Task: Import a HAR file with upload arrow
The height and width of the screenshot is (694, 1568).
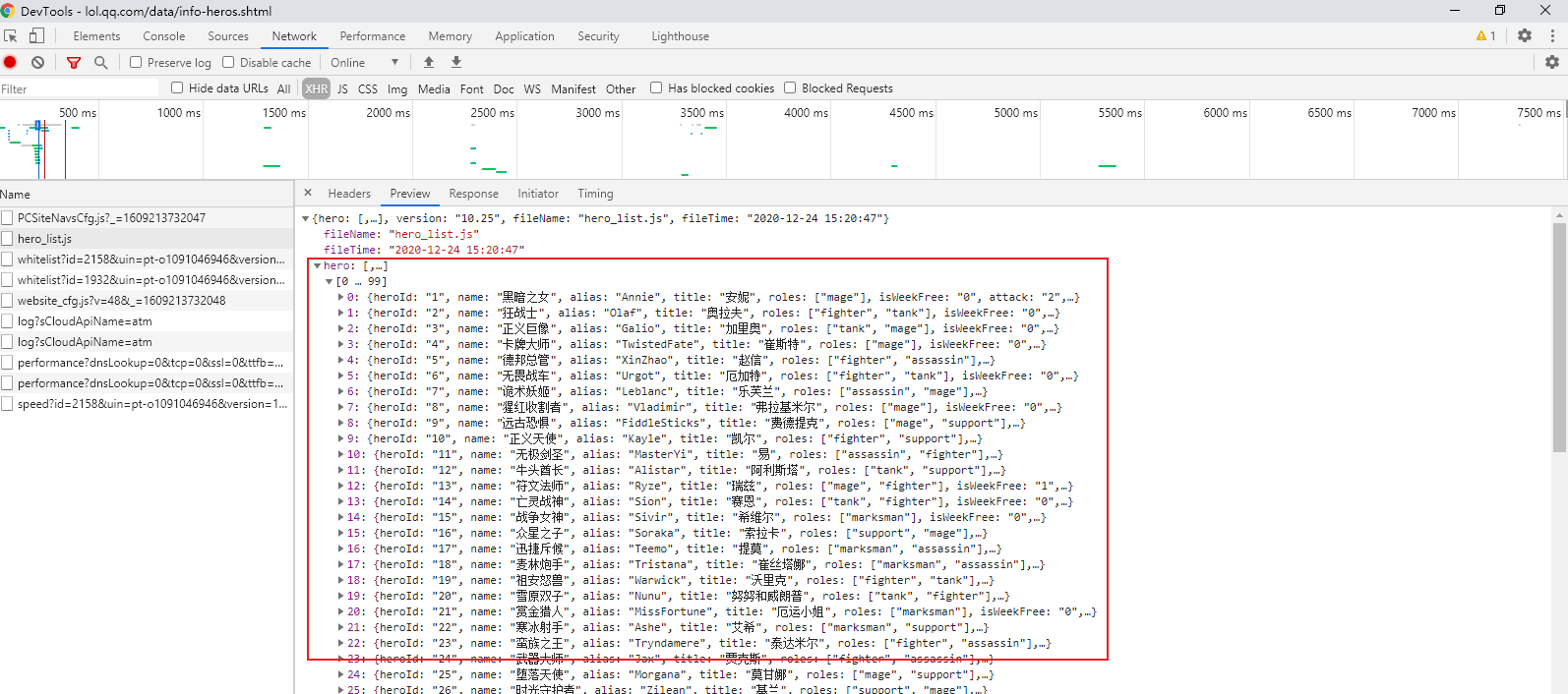Action: coord(429,62)
